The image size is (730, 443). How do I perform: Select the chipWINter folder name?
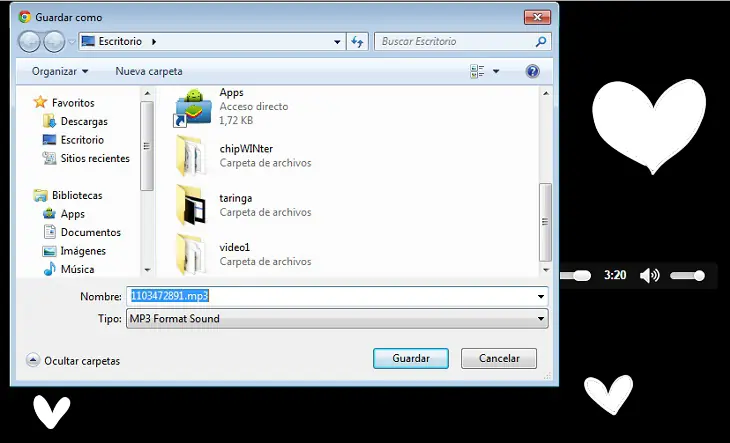pos(246,149)
